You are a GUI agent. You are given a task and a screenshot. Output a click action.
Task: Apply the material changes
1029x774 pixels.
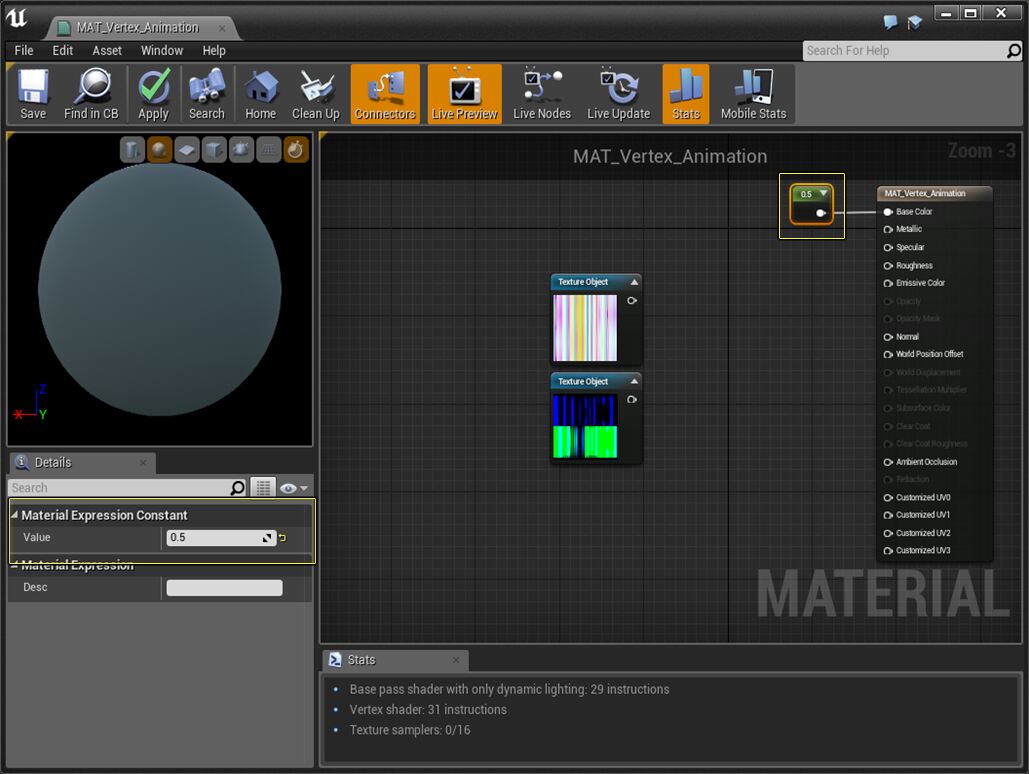tap(153, 93)
